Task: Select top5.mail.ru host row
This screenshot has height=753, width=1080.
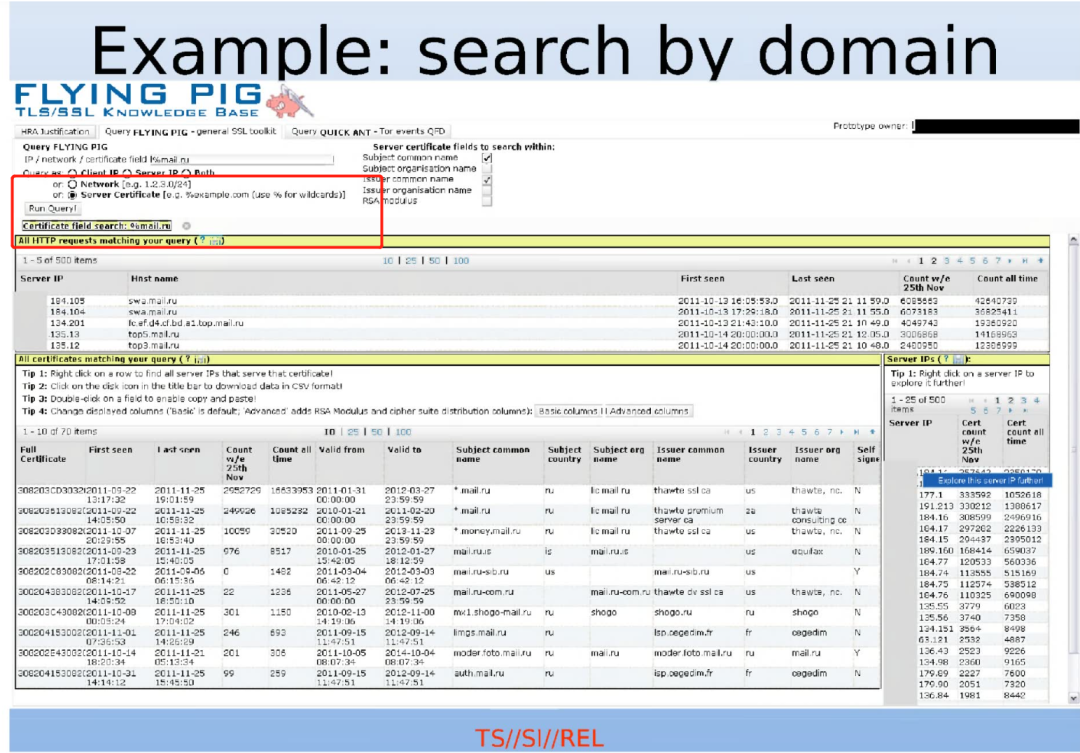Action: 532,334
